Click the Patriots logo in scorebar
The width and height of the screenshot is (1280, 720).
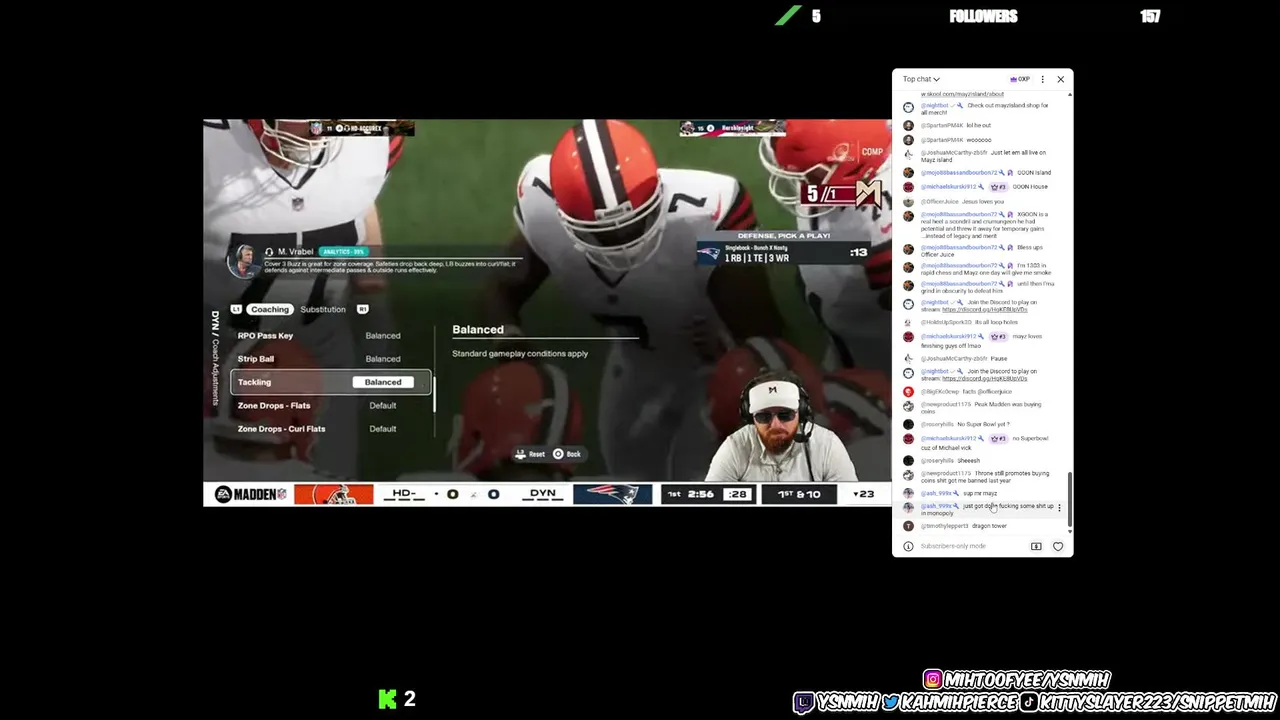coord(612,494)
